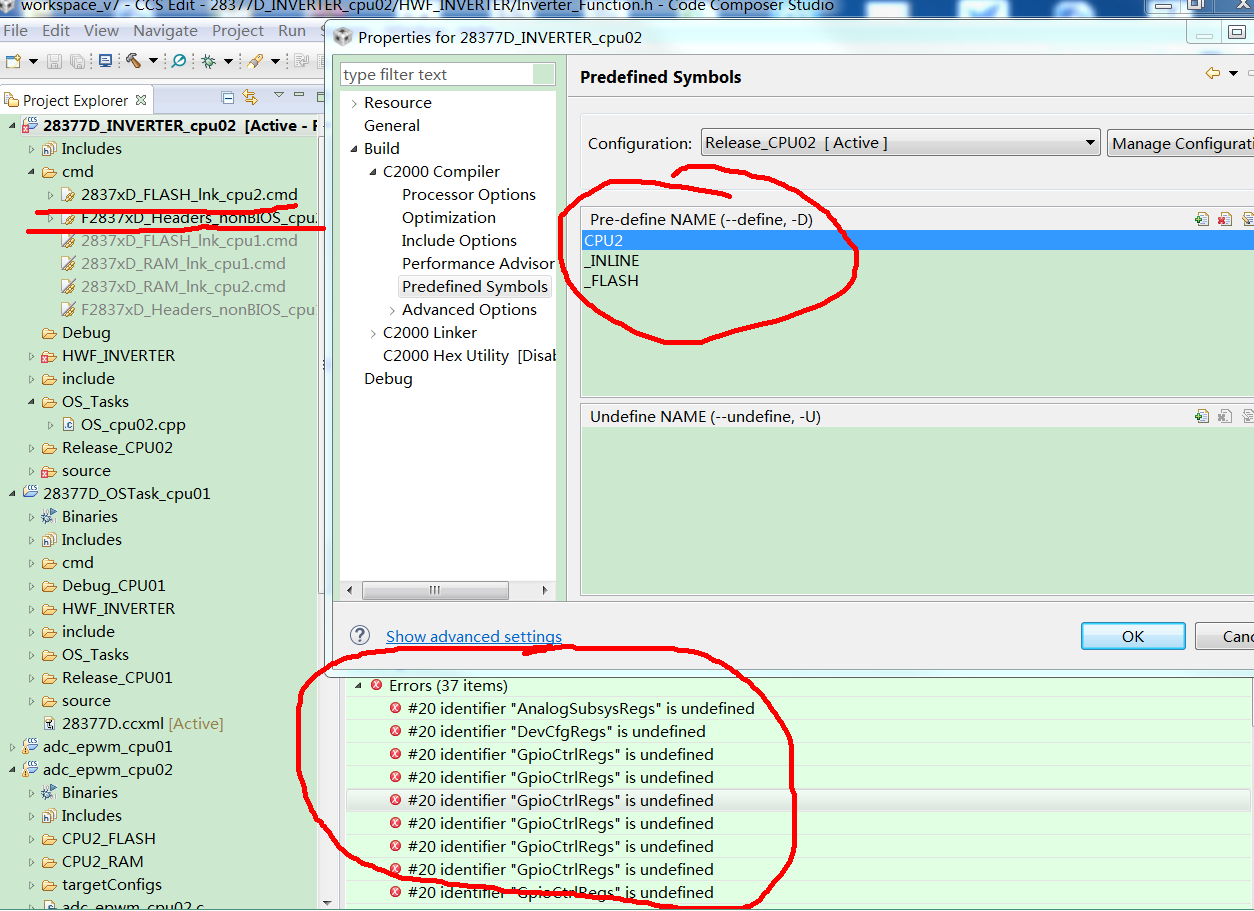Select 2837xD_FLASH_lnk_cpu1.cmd file

pyautogui.click(x=189, y=241)
